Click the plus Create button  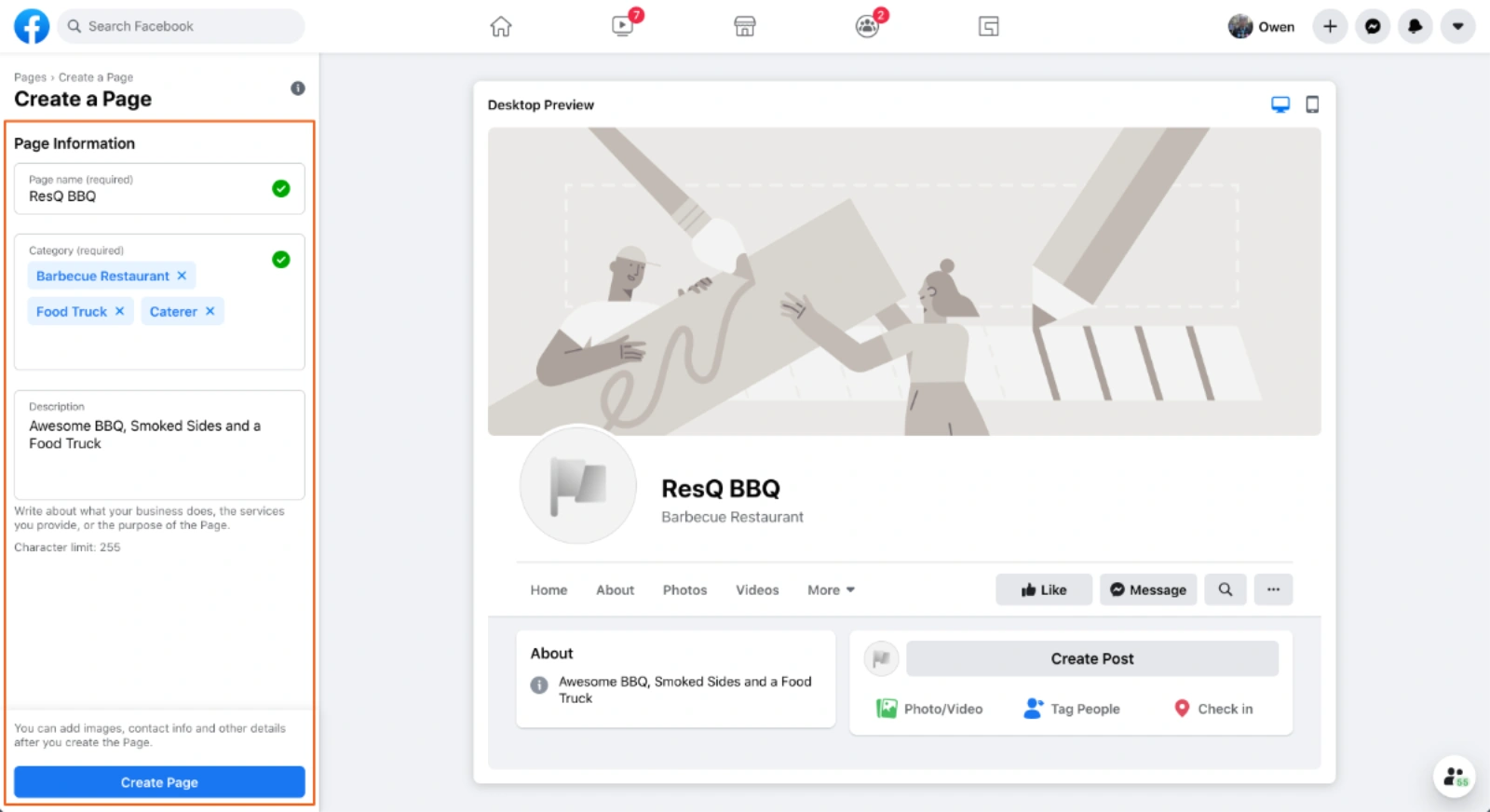1330,26
